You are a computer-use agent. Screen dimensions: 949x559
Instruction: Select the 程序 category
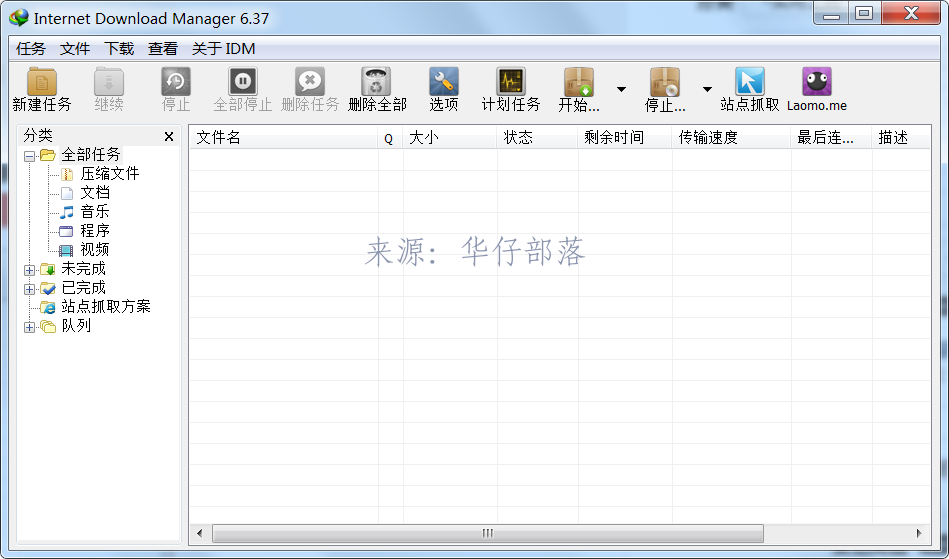pyautogui.click(x=95, y=230)
